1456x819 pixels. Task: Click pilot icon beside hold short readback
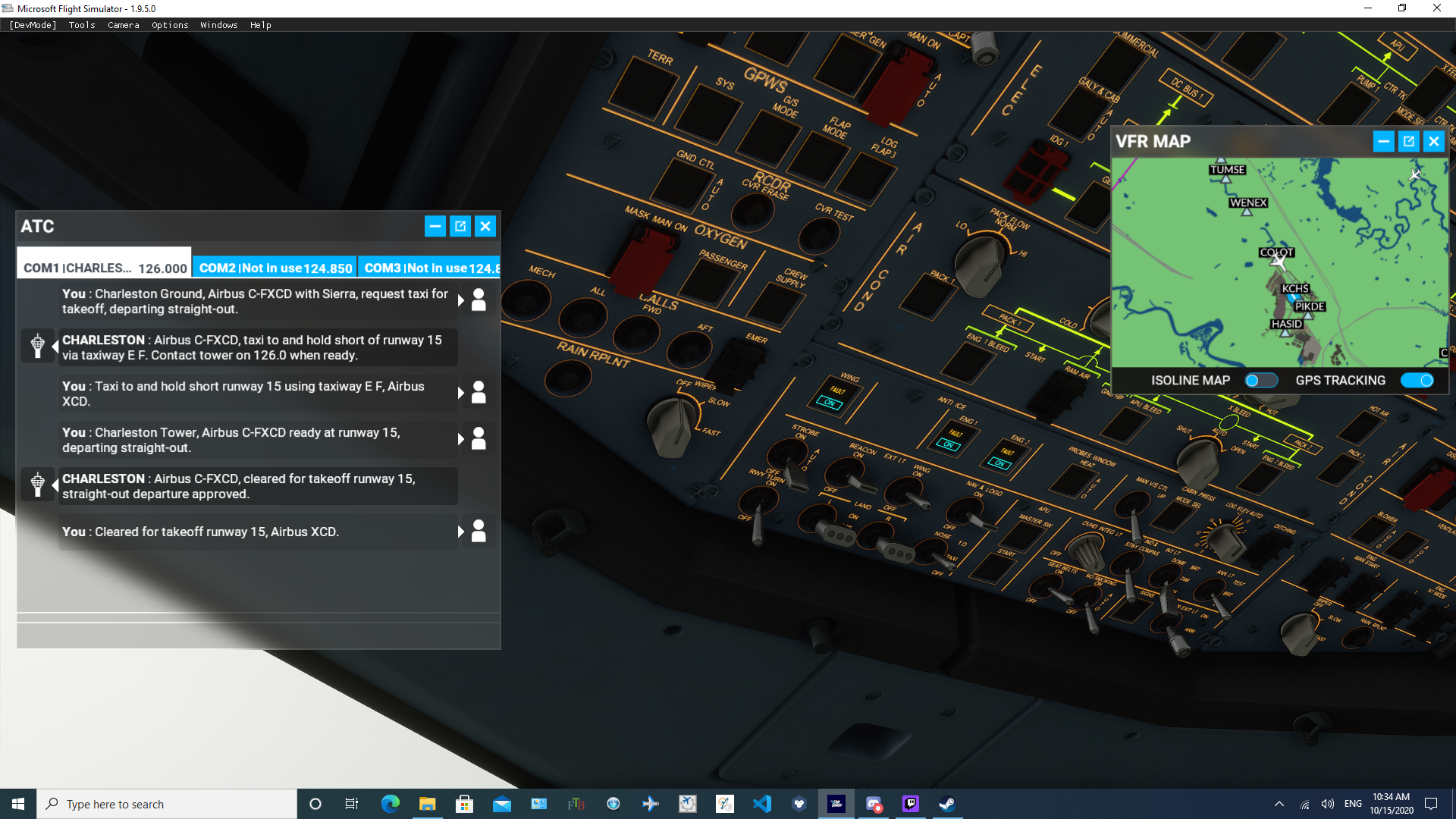click(x=479, y=393)
